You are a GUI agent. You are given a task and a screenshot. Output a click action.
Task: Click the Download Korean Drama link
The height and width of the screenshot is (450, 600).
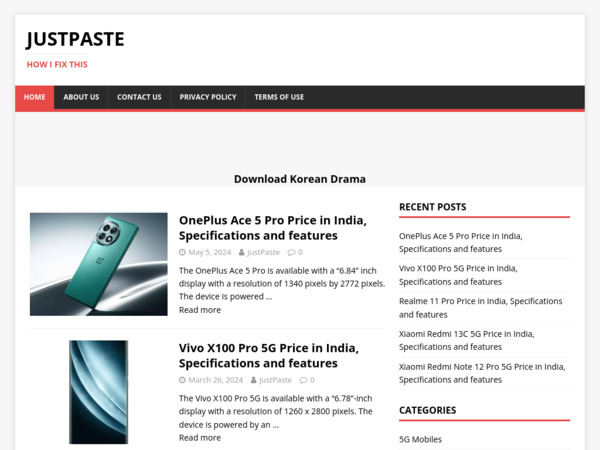point(300,179)
